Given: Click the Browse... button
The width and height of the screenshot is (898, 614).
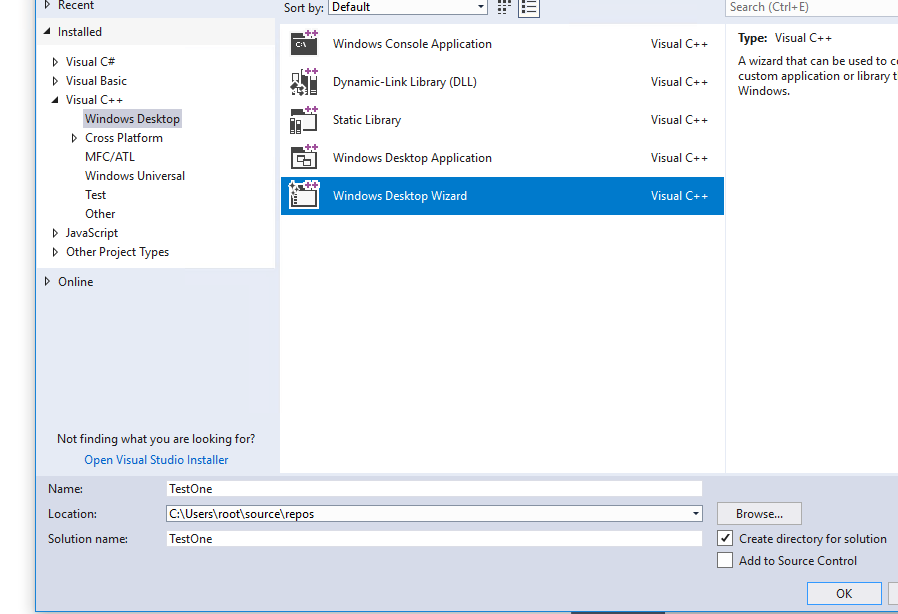Looking at the screenshot, I should [x=759, y=514].
